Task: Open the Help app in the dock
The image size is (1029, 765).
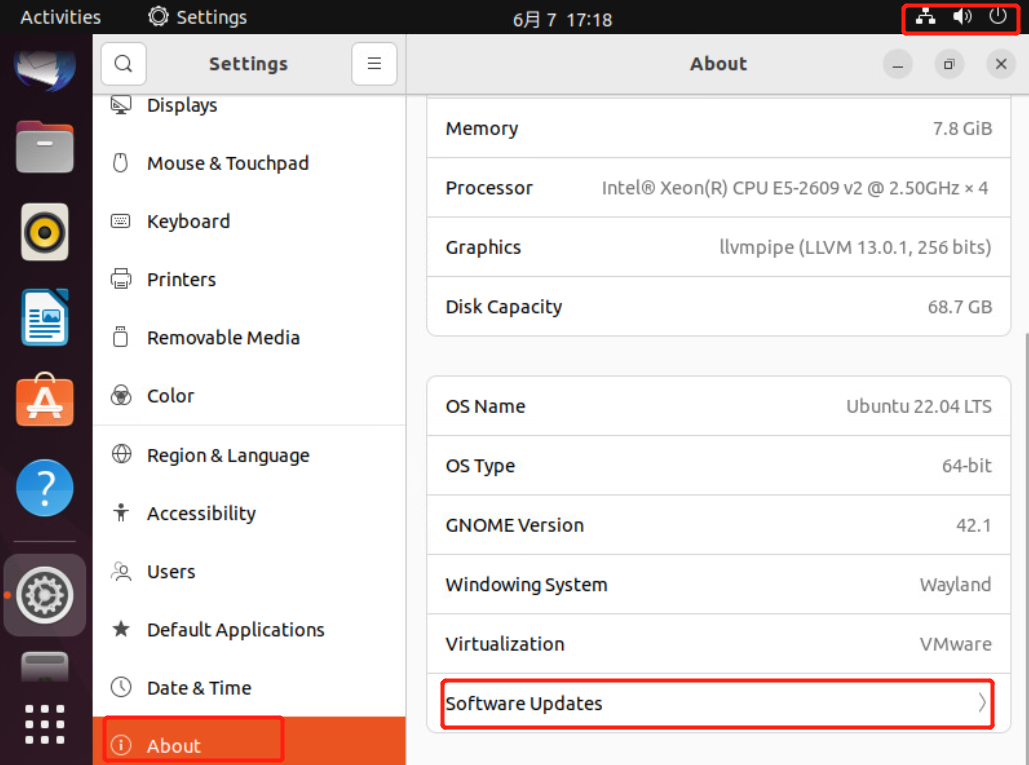Action: 45,488
